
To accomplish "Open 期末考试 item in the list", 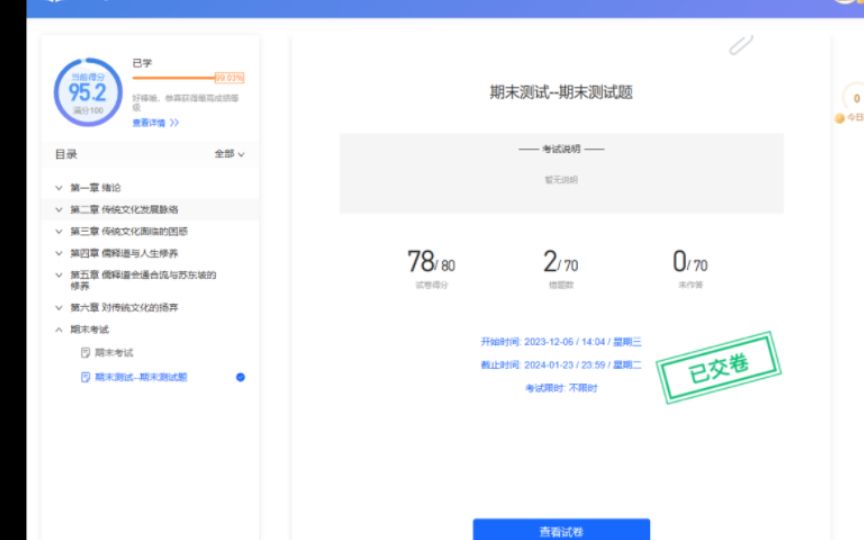I will 114,353.
